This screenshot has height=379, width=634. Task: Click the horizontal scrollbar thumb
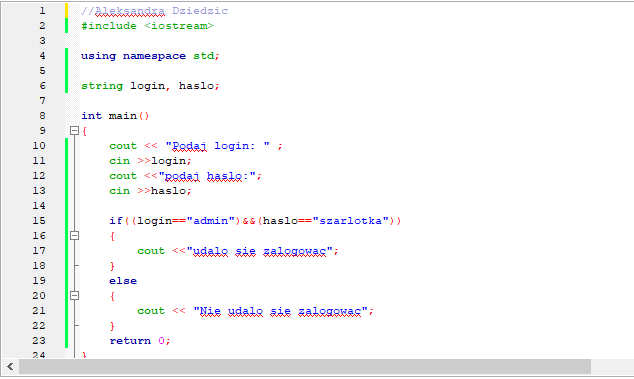[x=305, y=367]
